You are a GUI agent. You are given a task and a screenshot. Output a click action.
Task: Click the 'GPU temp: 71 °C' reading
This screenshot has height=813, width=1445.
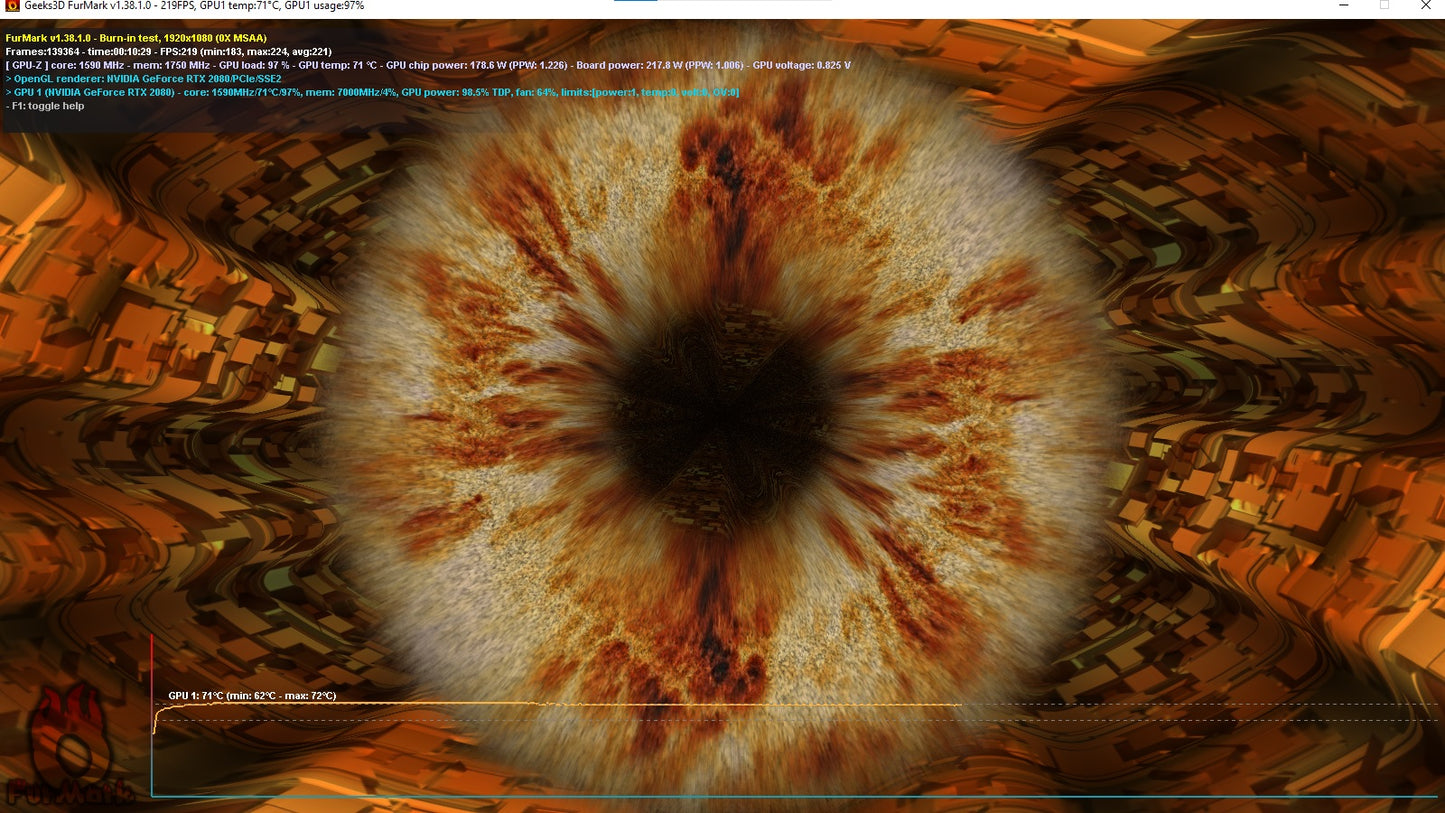pyautogui.click(x=337, y=65)
